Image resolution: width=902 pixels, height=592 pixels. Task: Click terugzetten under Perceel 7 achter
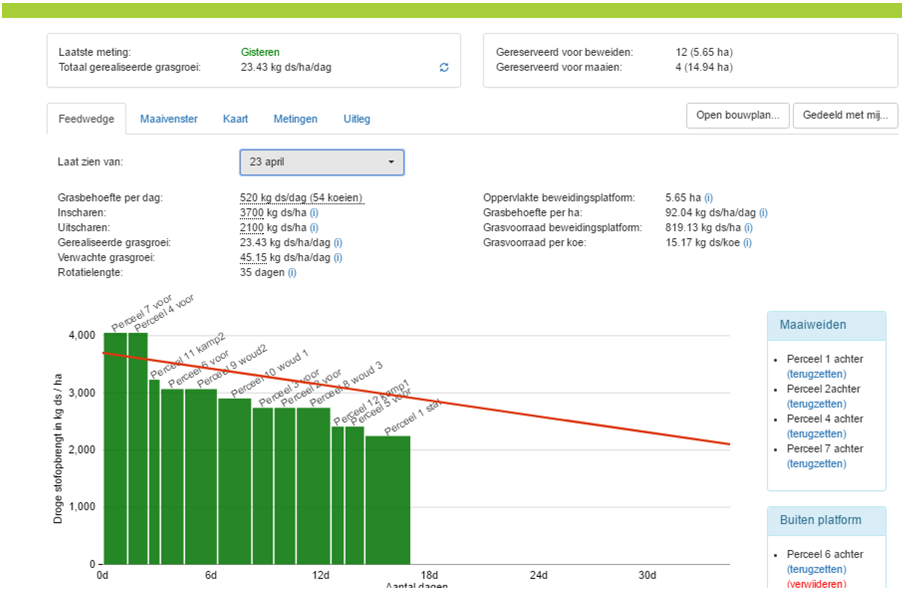[x=816, y=464]
